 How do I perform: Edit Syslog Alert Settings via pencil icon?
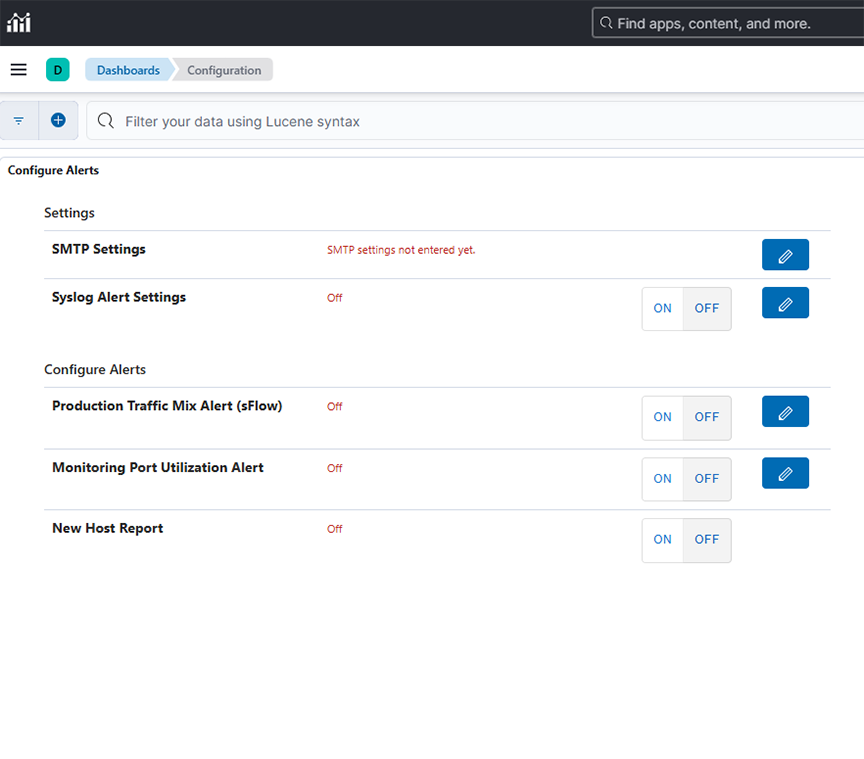(x=785, y=302)
